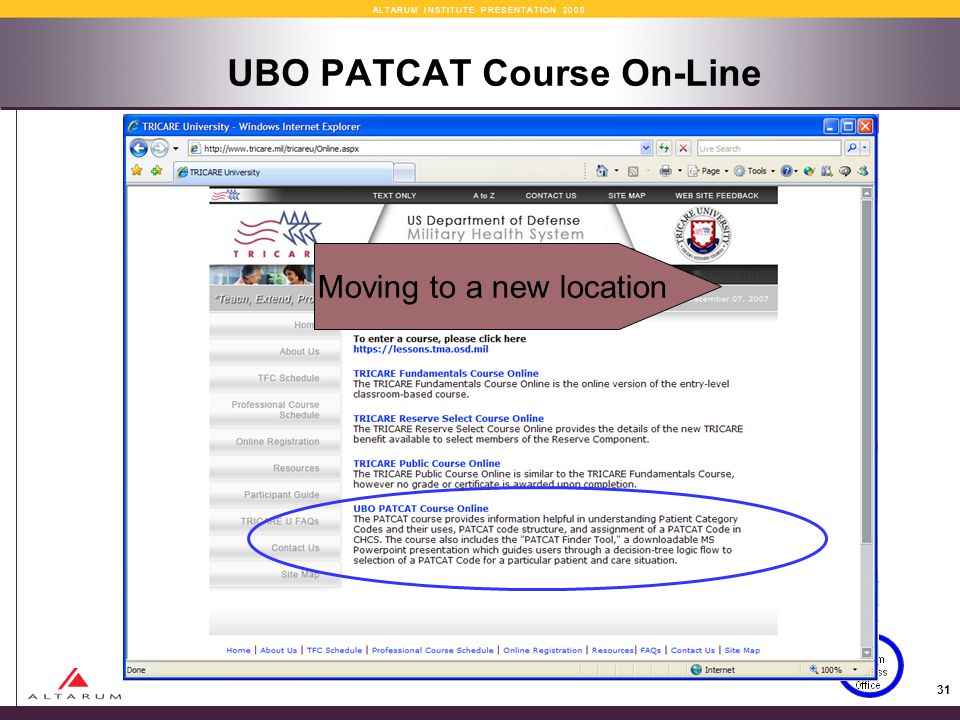This screenshot has height=720, width=960.
Task: Open TFC Schedule in the sidebar
Action: point(288,378)
